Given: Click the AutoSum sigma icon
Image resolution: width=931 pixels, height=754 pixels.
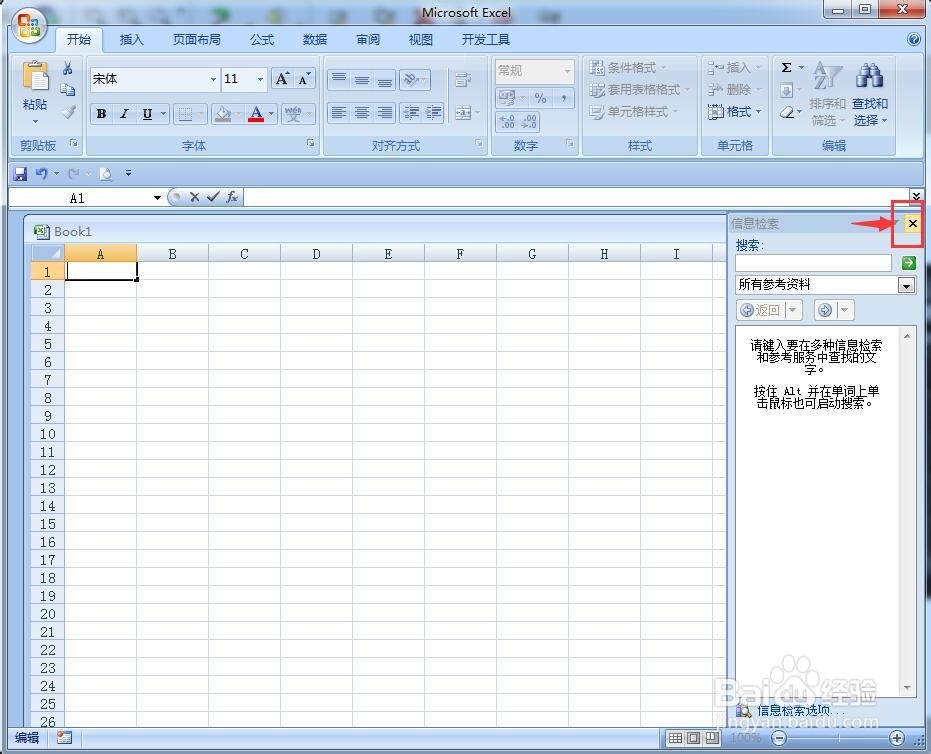Looking at the screenshot, I should (x=787, y=68).
